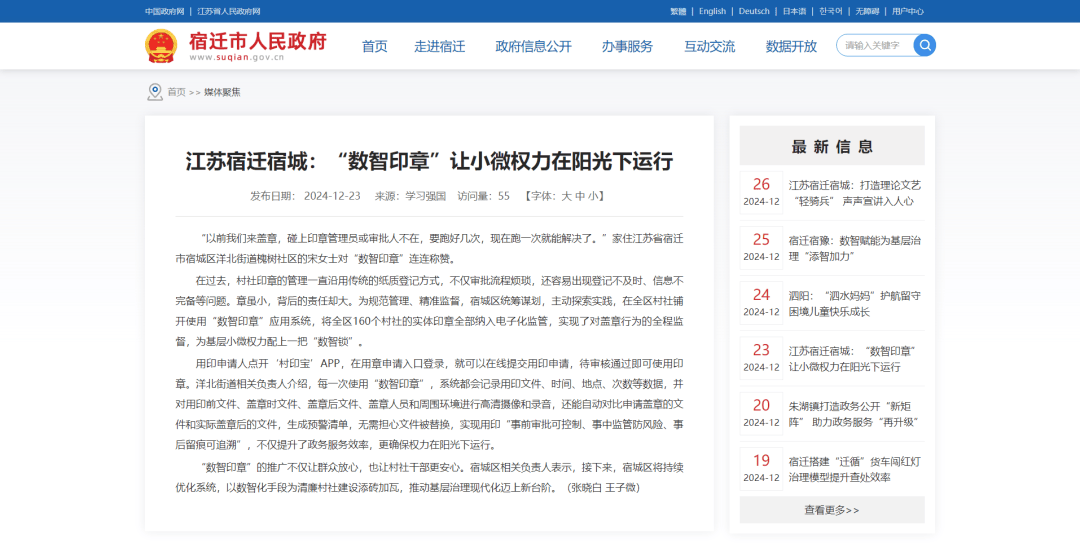Open 泗阳 '泗水妈妈' news article link

853,303
